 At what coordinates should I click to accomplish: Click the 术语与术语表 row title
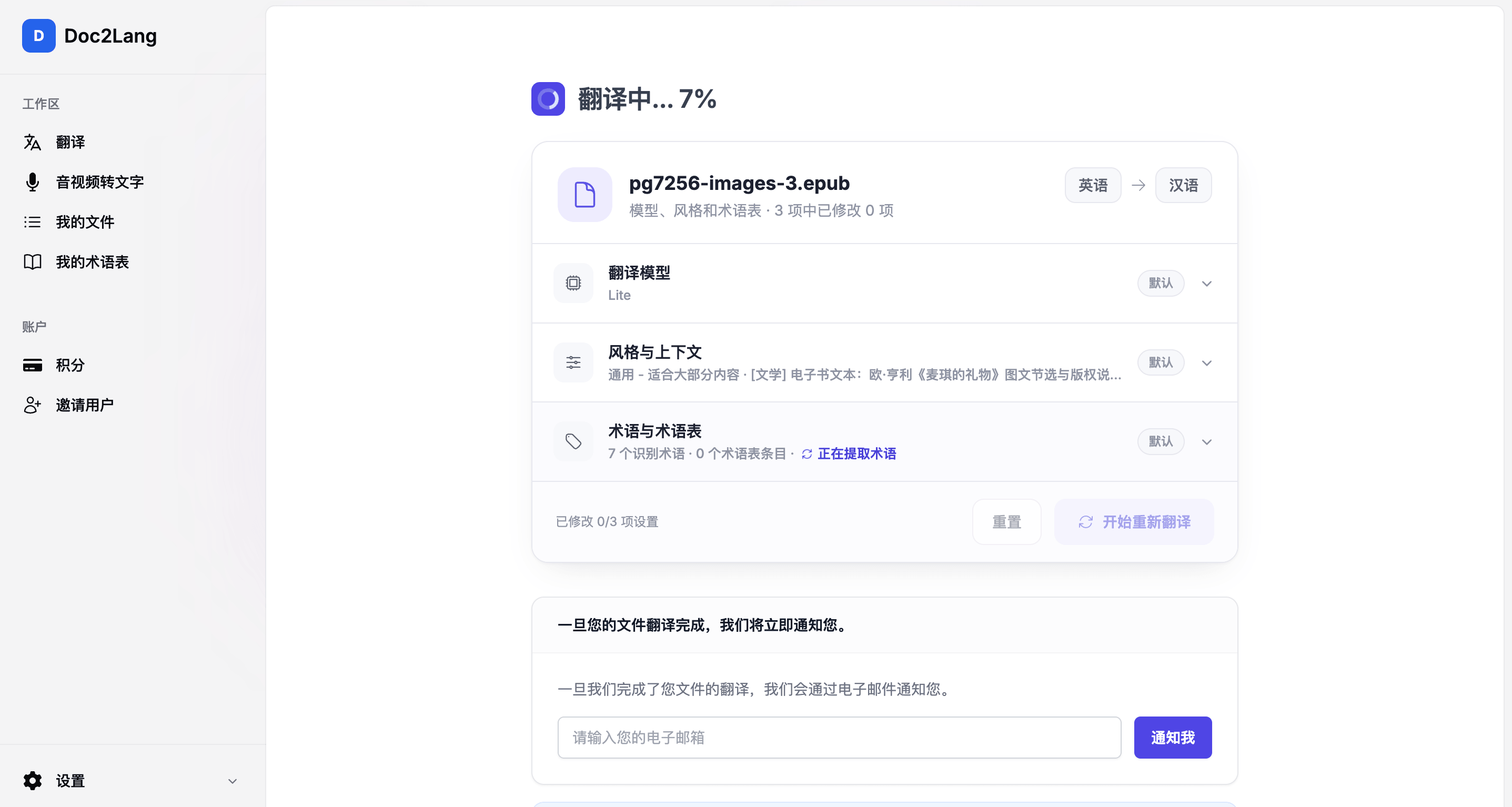point(654,431)
